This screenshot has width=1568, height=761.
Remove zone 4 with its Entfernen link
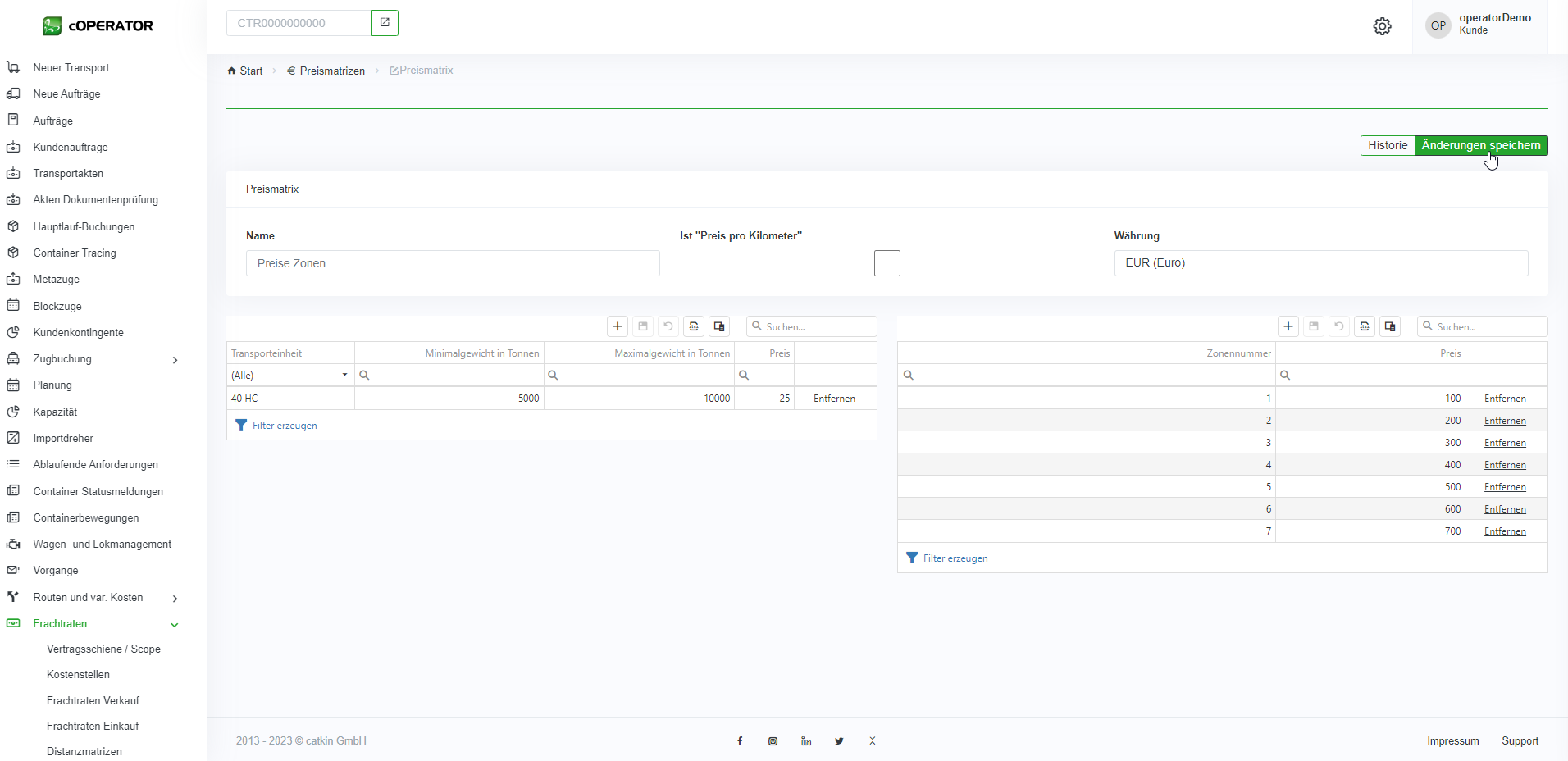tap(1505, 465)
